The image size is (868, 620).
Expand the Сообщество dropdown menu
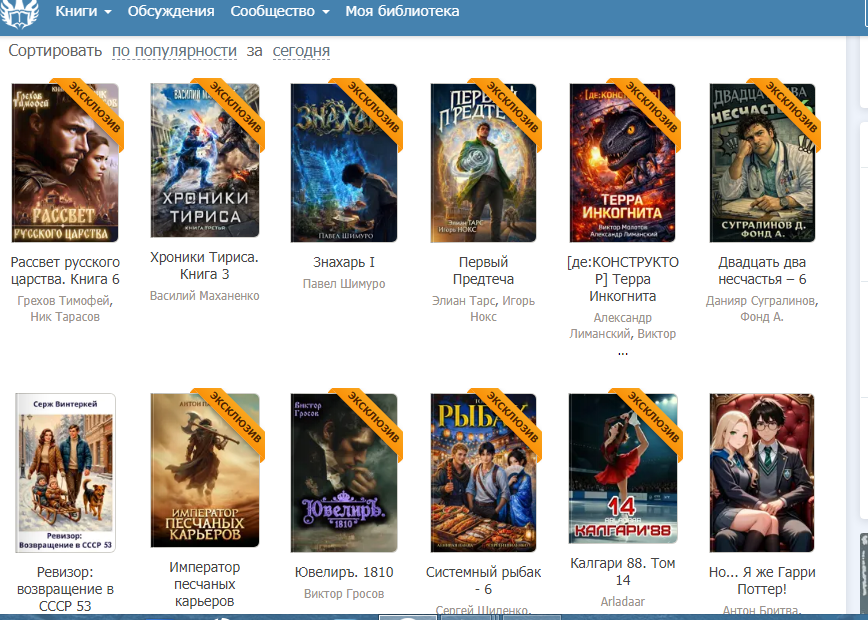(x=279, y=11)
